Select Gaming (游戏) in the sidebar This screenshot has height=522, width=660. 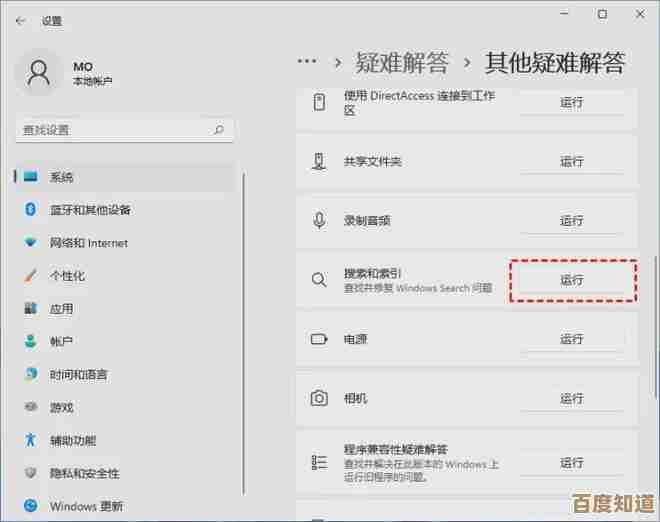[61, 408]
